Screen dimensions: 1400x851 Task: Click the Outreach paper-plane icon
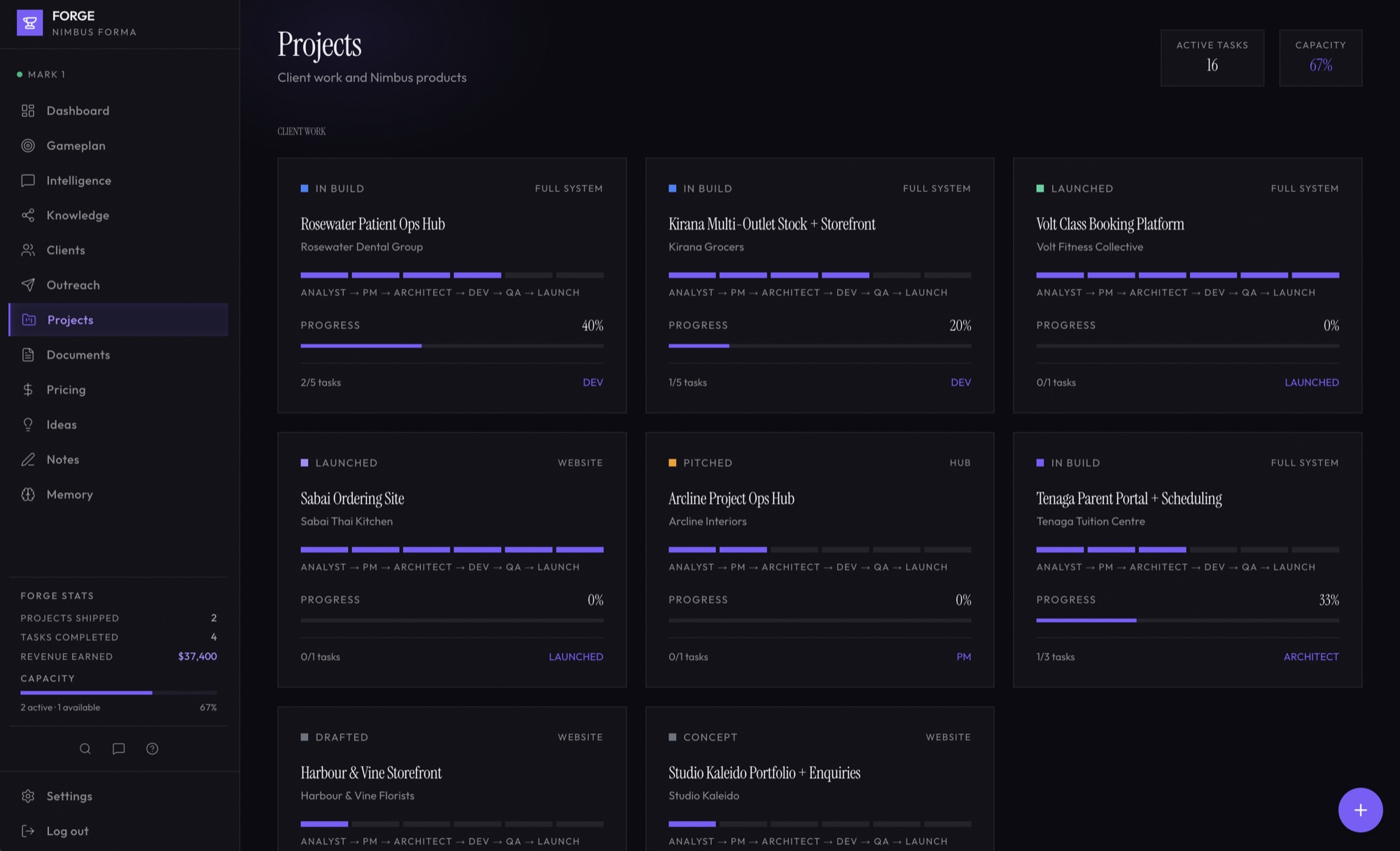coord(28,285)
